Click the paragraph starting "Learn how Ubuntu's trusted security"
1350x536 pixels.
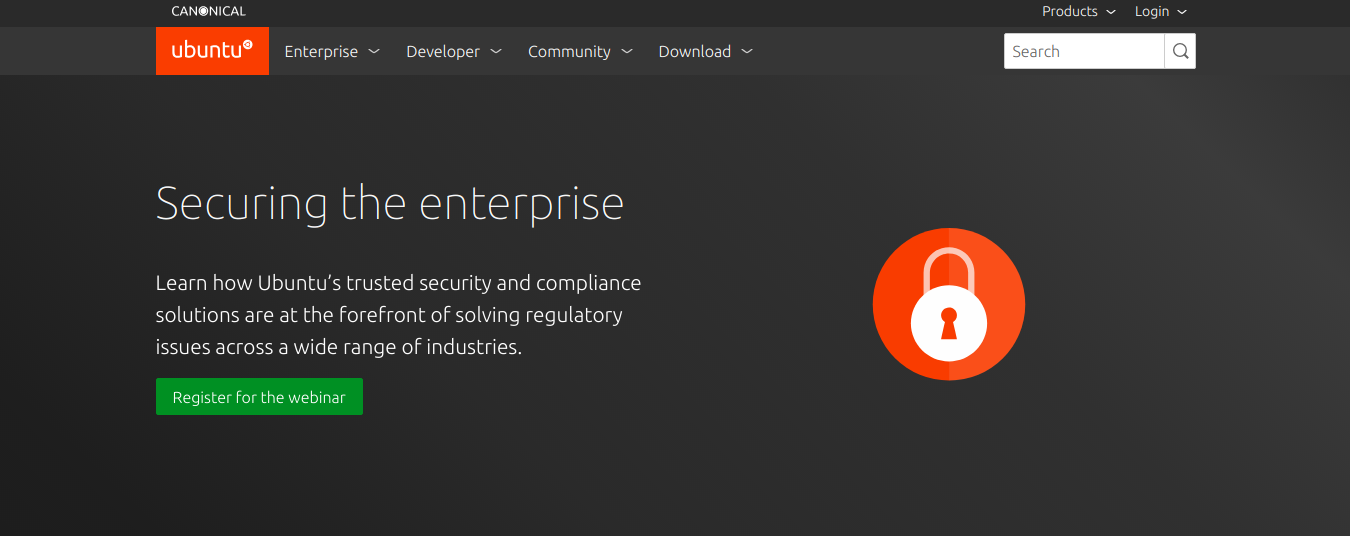399,315
